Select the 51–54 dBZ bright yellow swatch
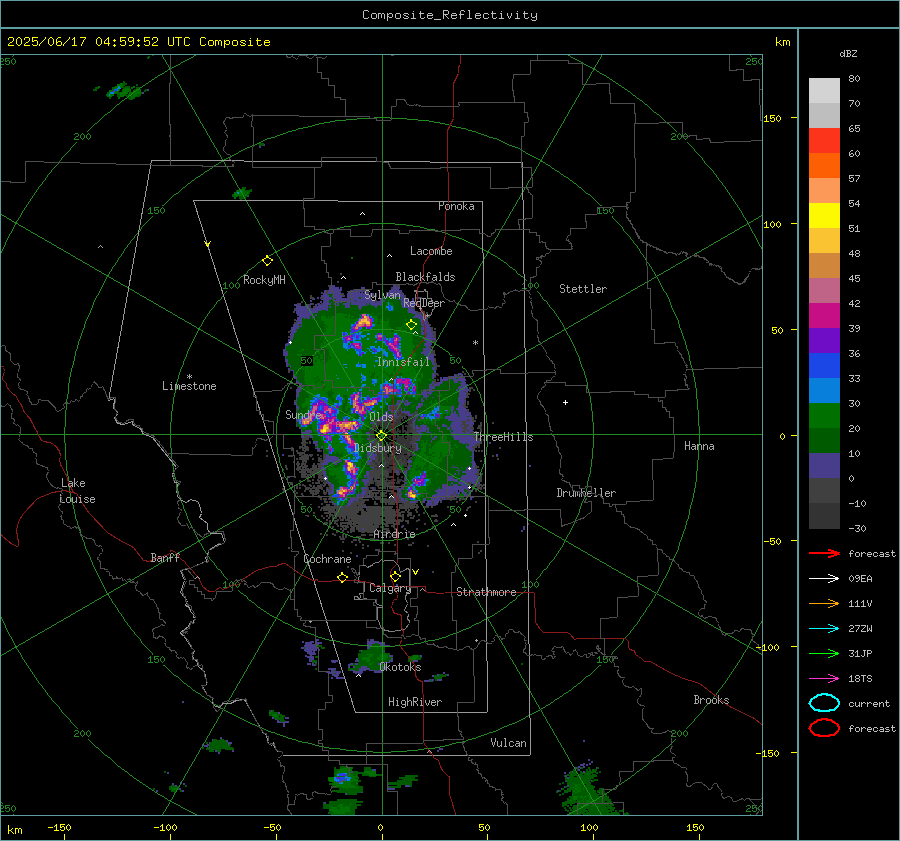900x841 pixels. (824, 216)
